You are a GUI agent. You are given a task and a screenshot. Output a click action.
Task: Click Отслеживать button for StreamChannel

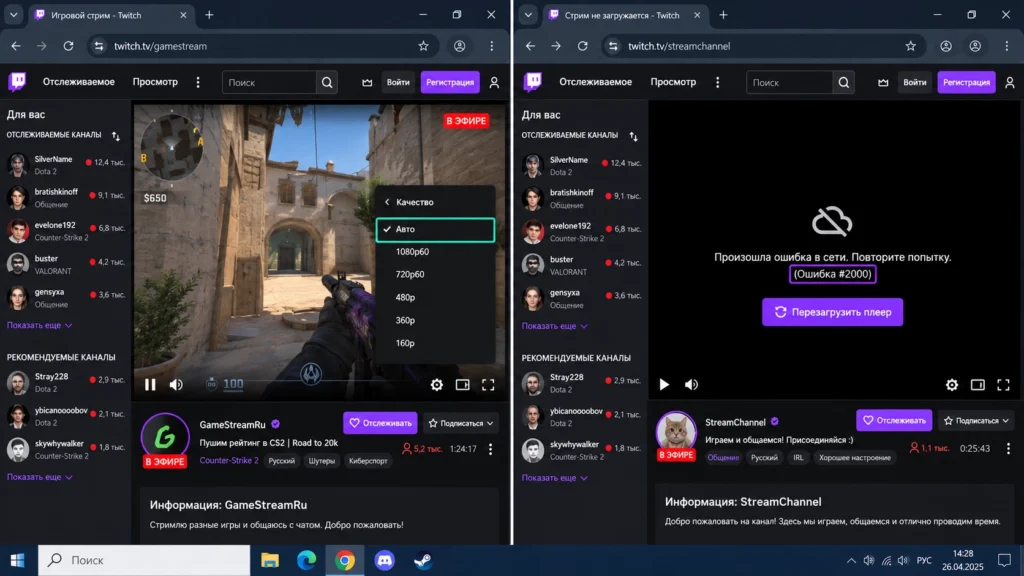click(x=894, y=421)
